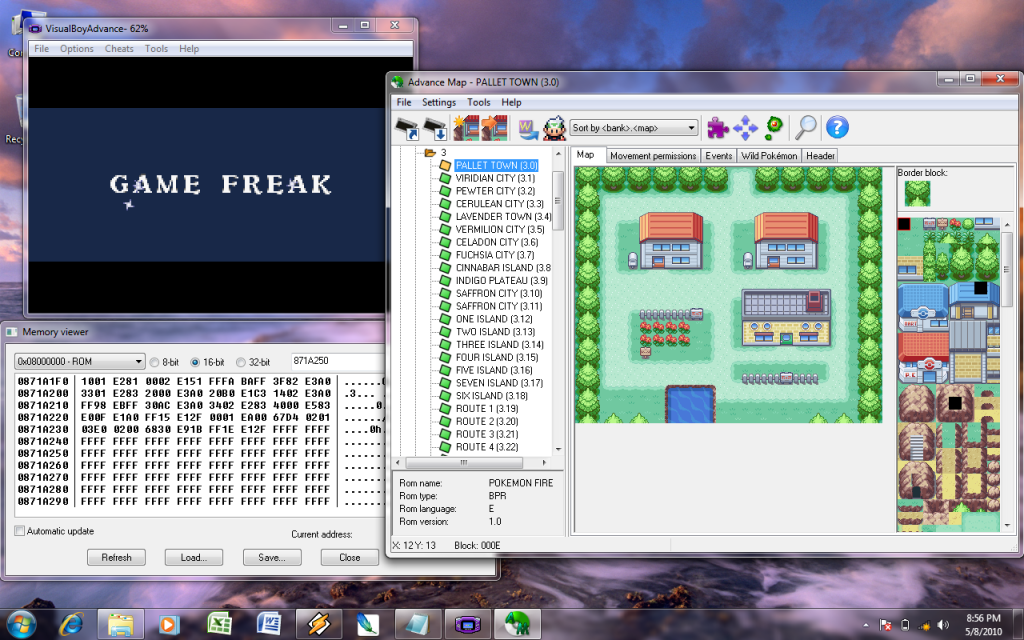This screenshot has height=640, width=1024.
Task: Click the house icon with orange arrow
Action: 494,128
